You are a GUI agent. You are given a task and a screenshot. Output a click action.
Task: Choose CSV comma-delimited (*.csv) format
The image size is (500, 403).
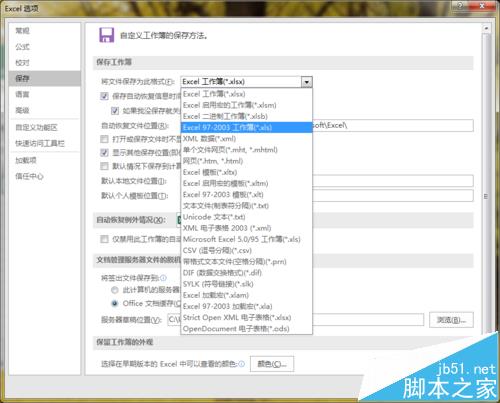[x=247, y=250]
